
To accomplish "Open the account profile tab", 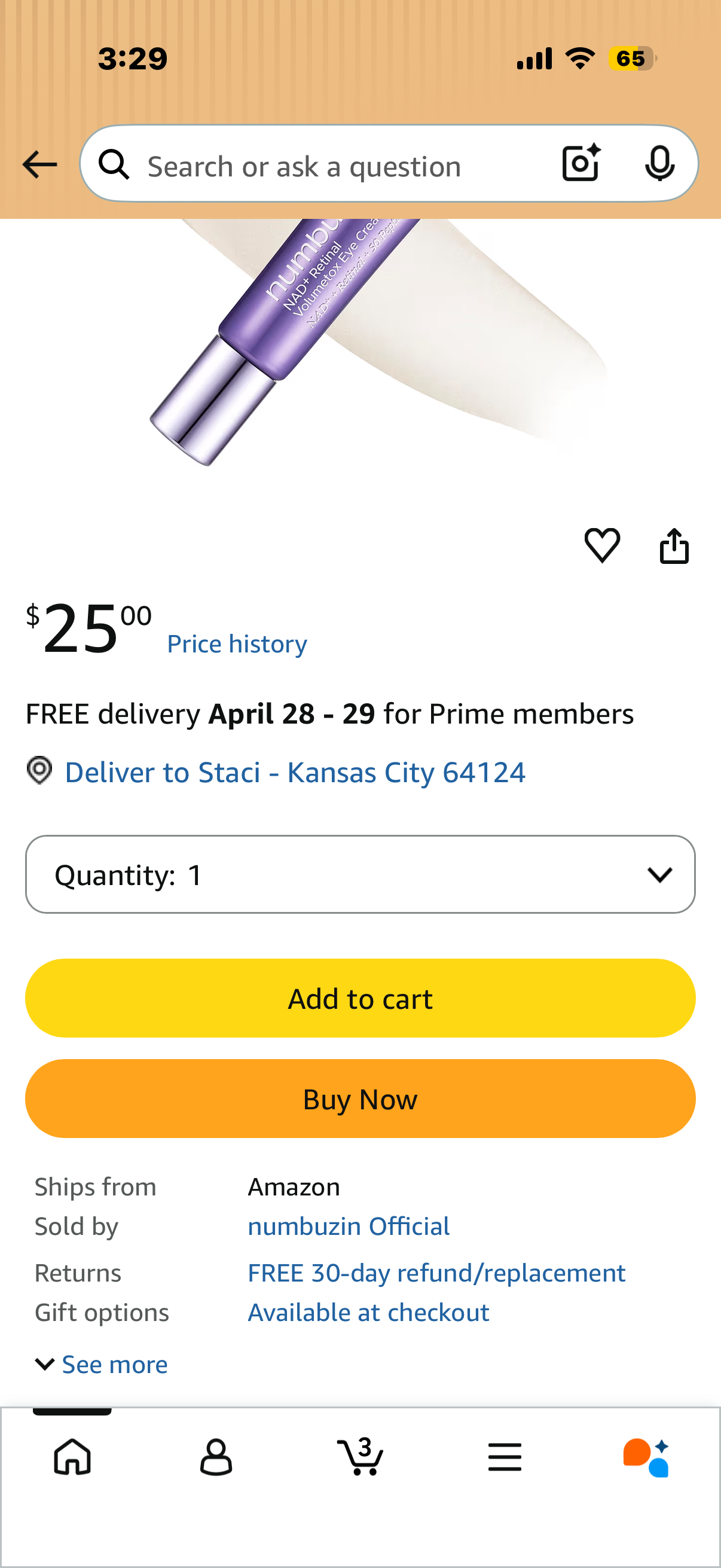I will pos(216,1457).
